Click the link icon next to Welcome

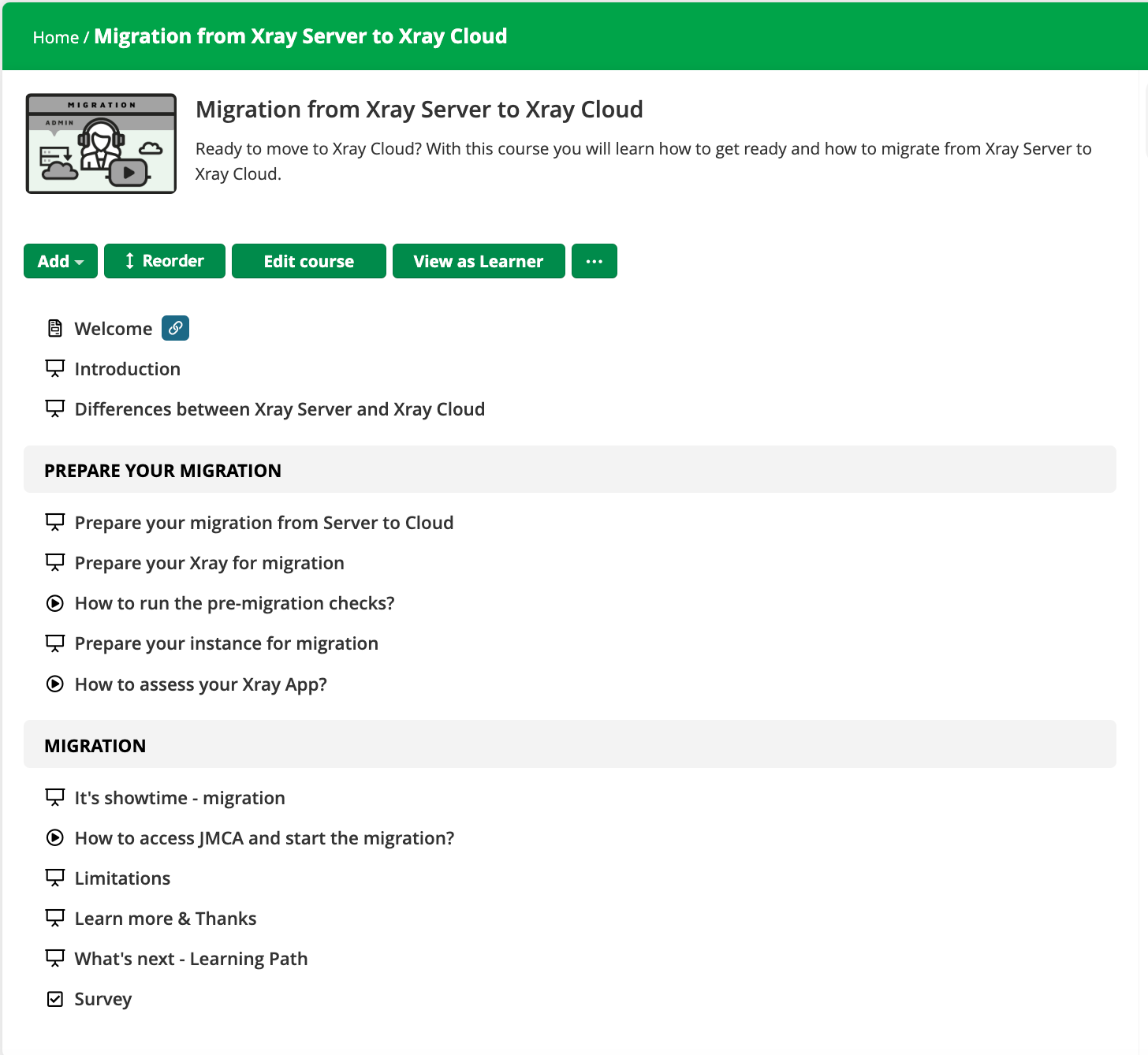[x=175, y=328]
